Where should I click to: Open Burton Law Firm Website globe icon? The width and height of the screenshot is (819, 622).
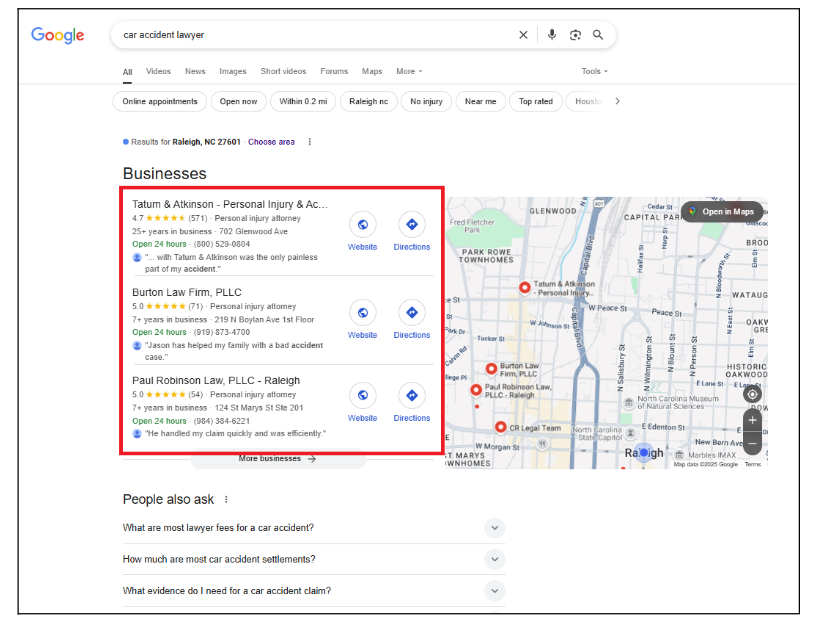[362, 313]
